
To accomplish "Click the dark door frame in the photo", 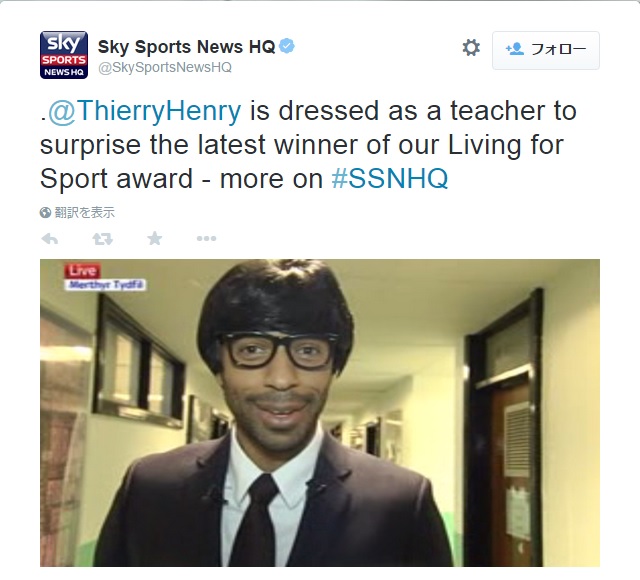I will pyautogui.click(x=505, y=429).
